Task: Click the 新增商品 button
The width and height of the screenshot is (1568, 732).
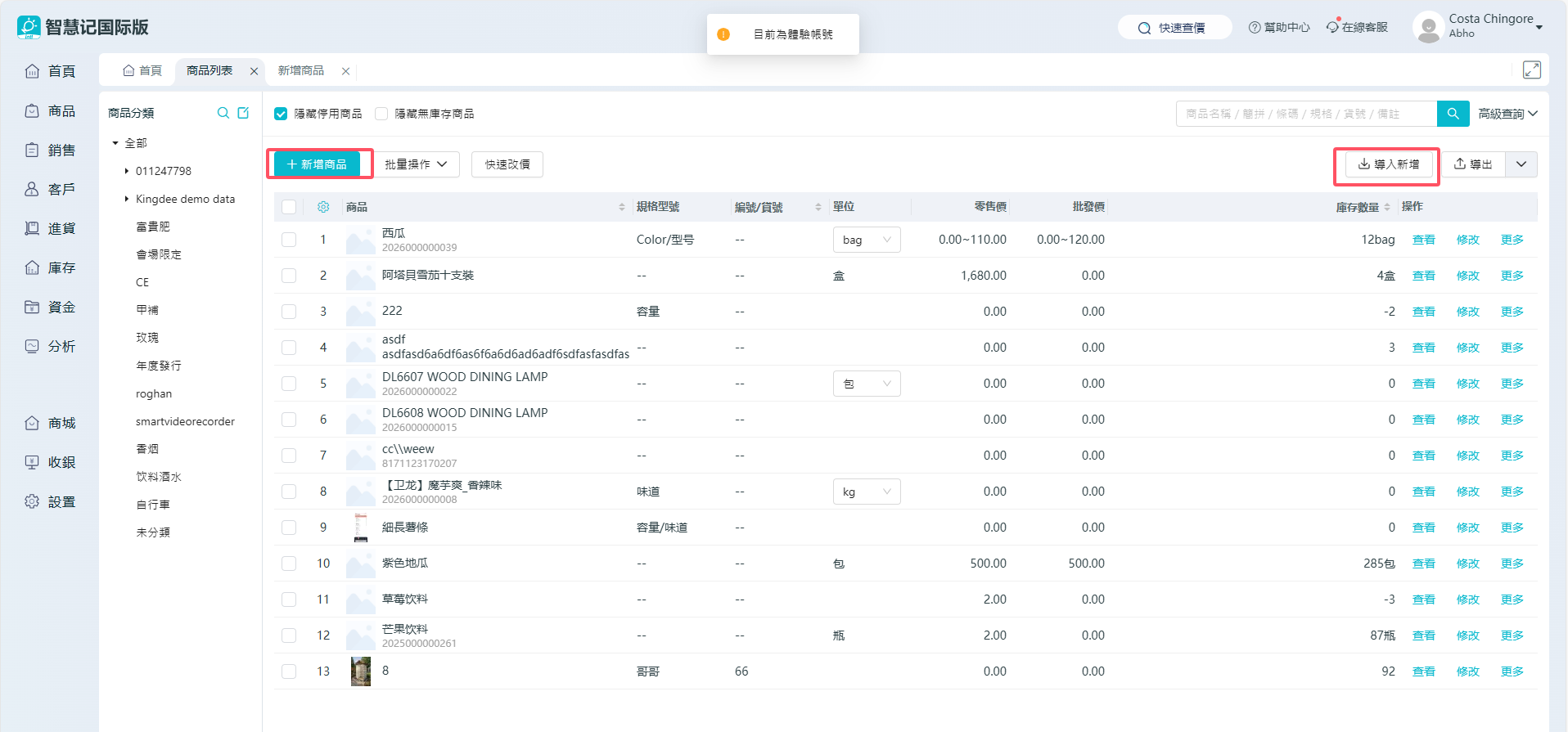Action: (x=317, y=164)
